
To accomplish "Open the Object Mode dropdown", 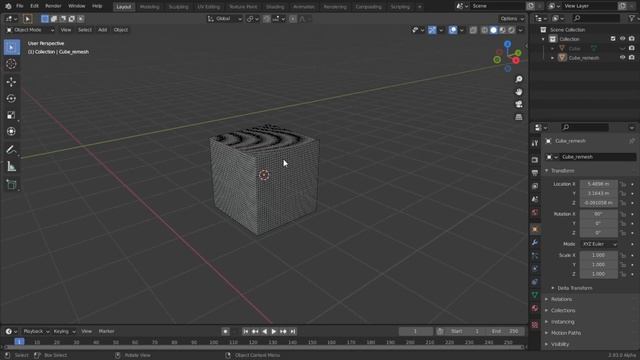I will click(30, 30).
